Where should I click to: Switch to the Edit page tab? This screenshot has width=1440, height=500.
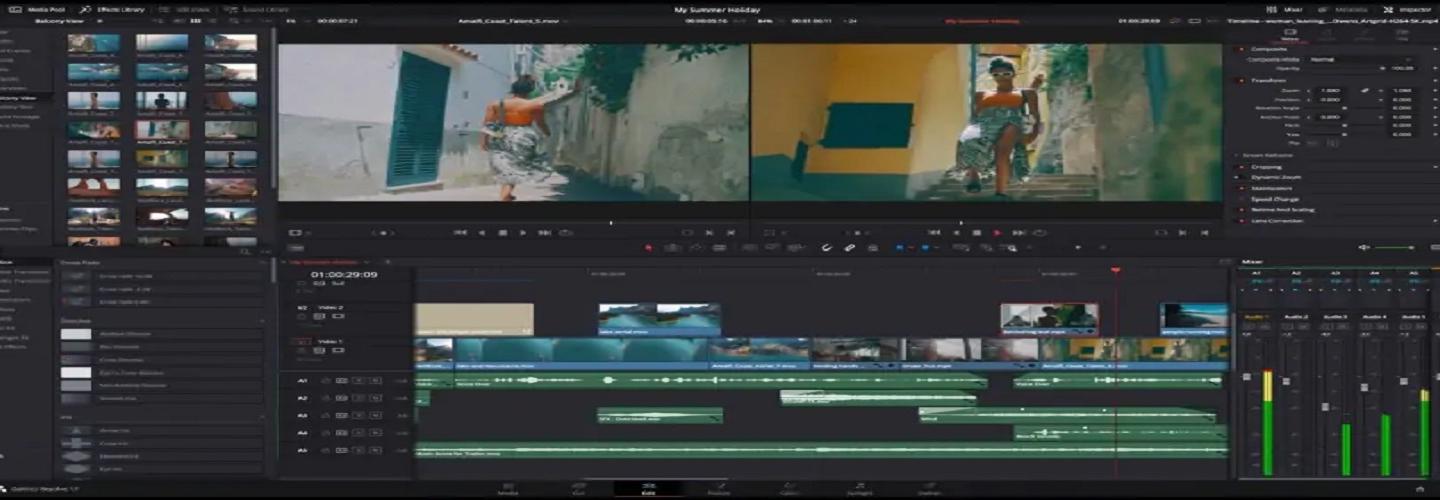648,489
